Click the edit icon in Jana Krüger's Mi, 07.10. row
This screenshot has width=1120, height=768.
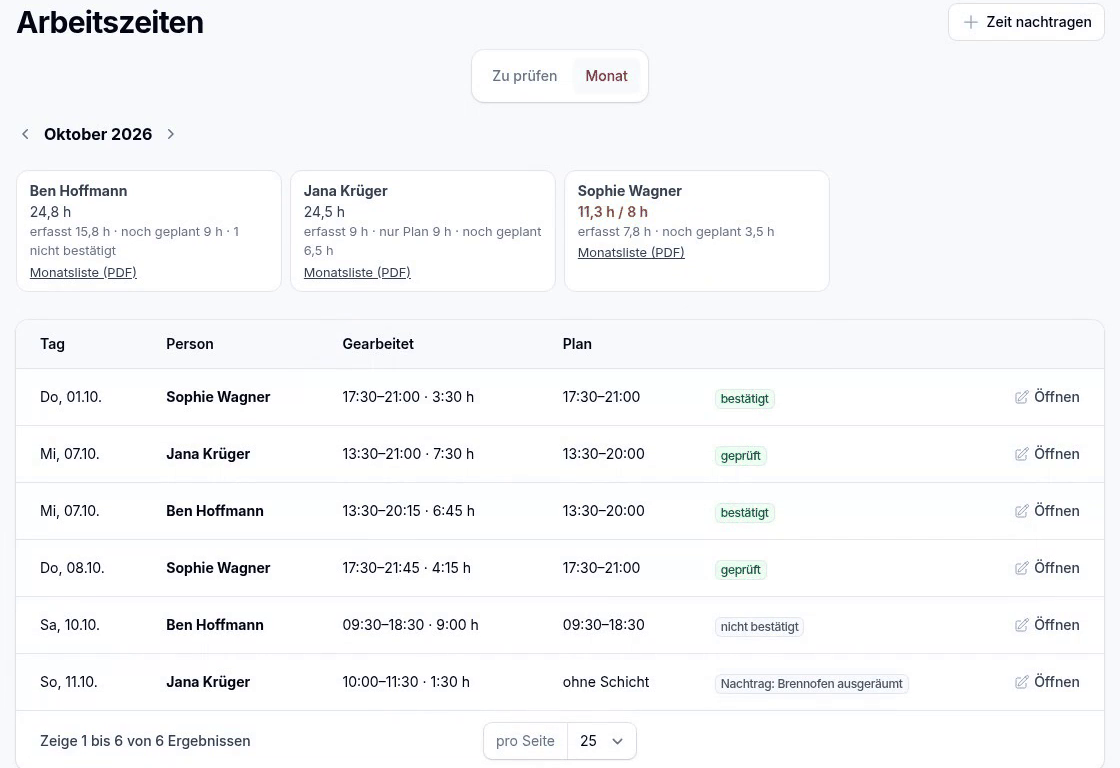pyautogui.click(x=1021, y=454)
